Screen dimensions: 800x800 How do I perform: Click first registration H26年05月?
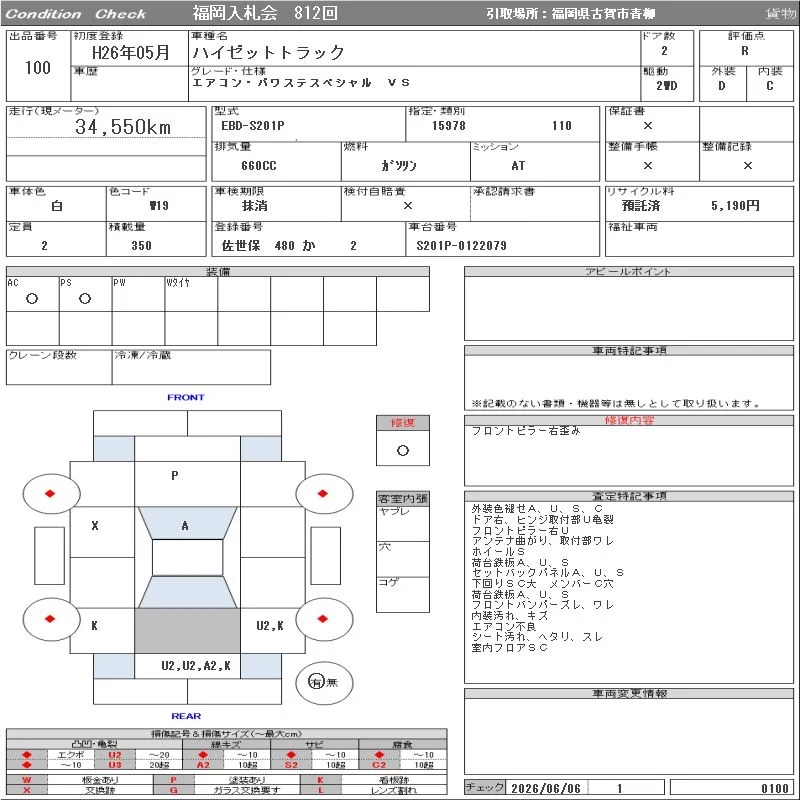tap(130, 52)
